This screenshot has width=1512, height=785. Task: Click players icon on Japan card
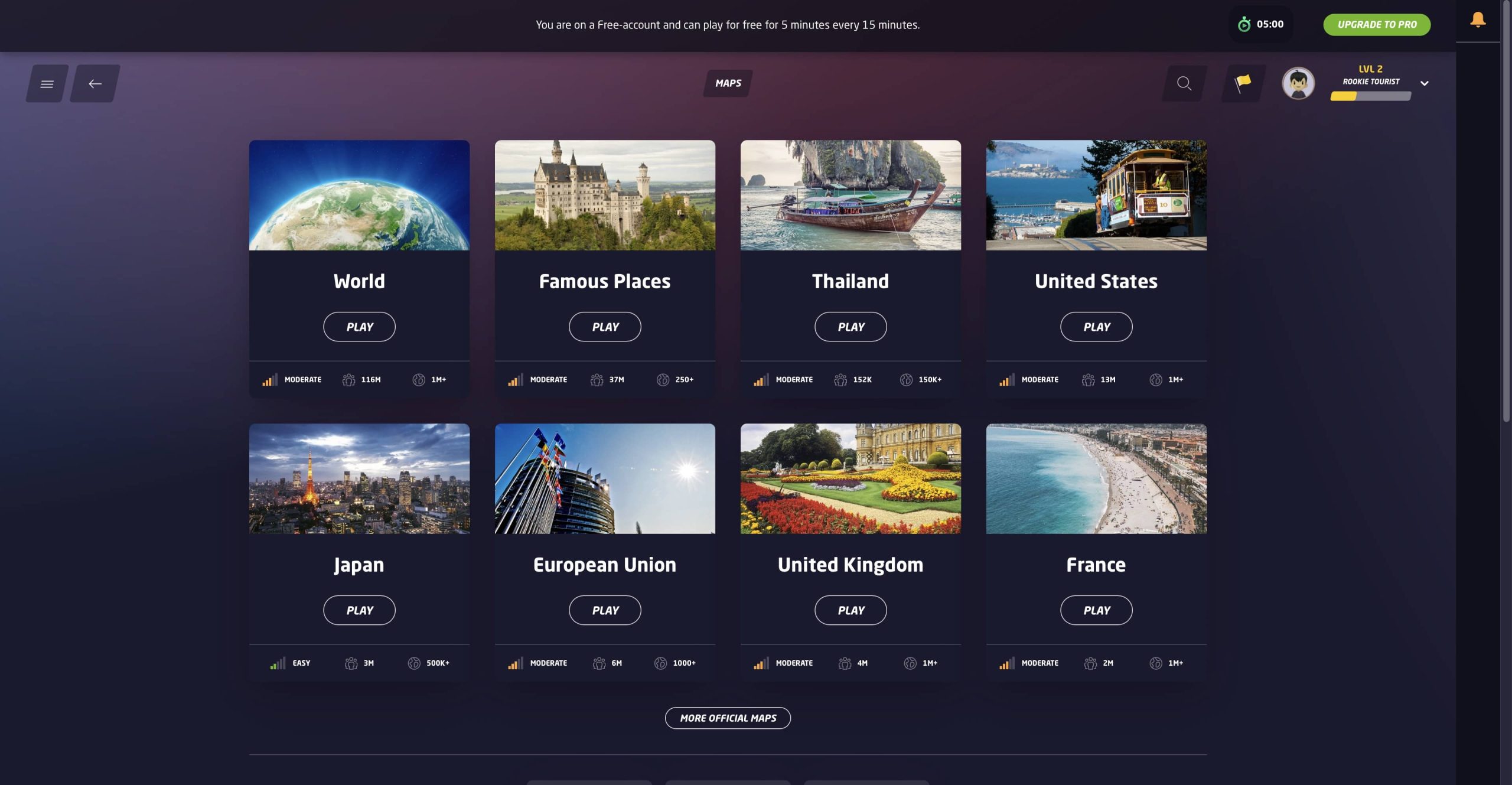tap(351, 663)
